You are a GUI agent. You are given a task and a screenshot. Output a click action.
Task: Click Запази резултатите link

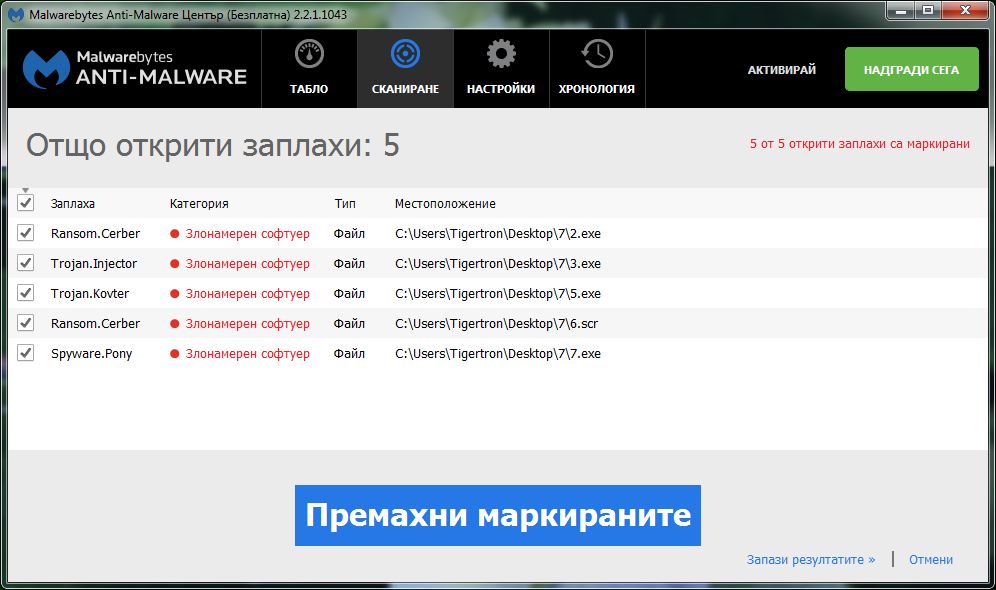pos(811,560)
